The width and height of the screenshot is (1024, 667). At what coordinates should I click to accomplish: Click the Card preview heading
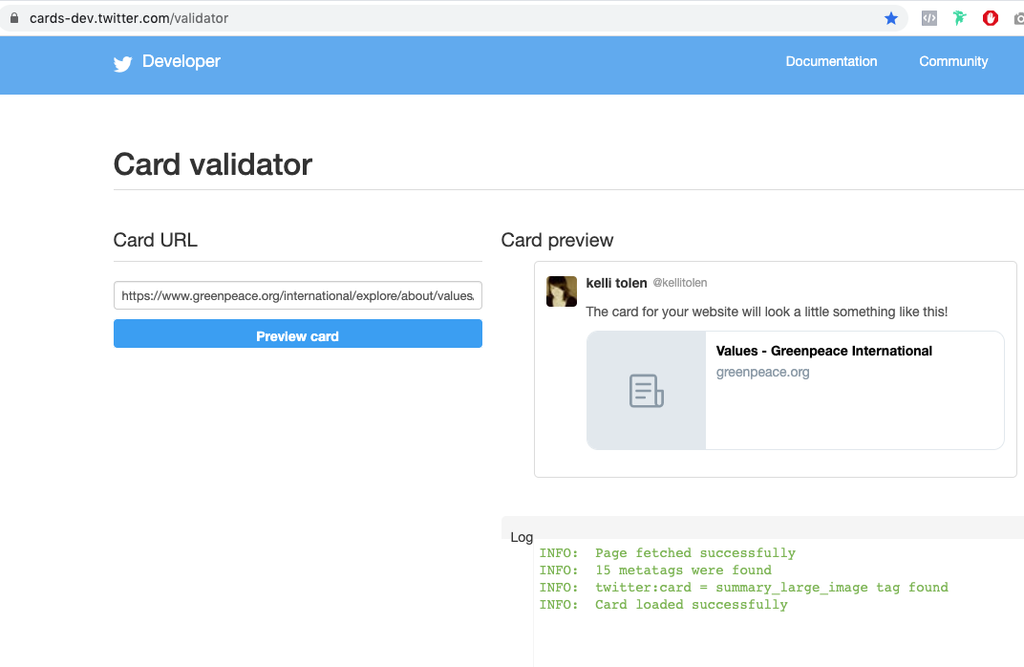coord(557,240)
